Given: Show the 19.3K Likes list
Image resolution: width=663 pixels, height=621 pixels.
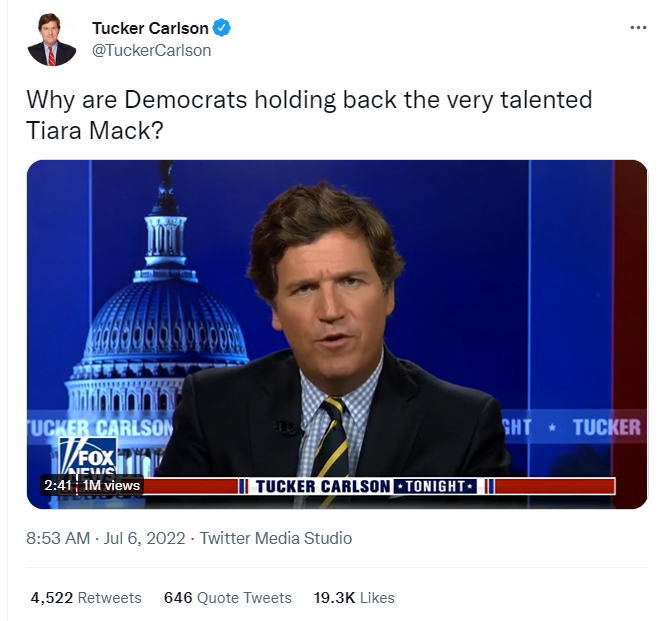Looking at the screenshot, I should coord(354,598).
